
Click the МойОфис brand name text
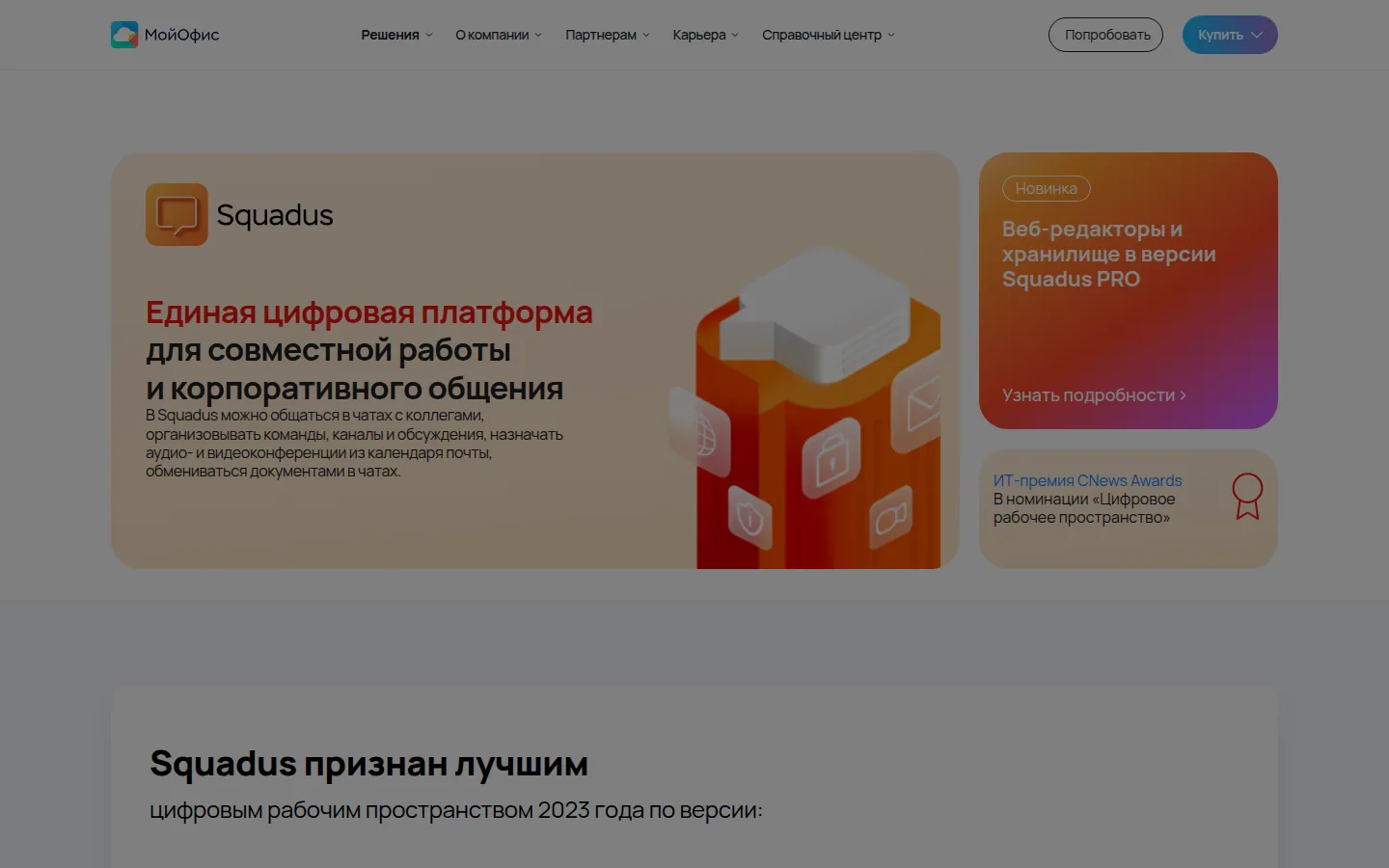click(x=181, y=35)
